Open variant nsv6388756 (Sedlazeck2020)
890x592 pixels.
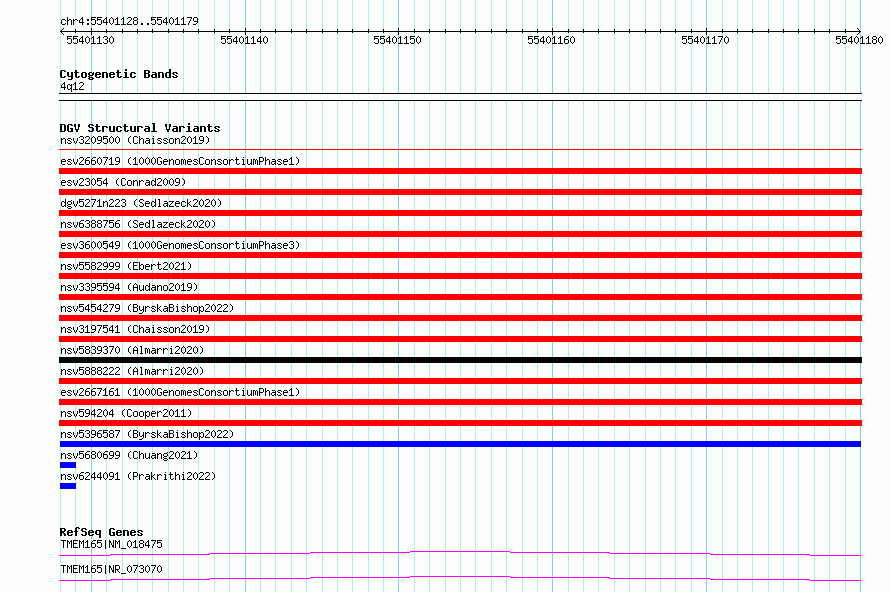[138, 224]
